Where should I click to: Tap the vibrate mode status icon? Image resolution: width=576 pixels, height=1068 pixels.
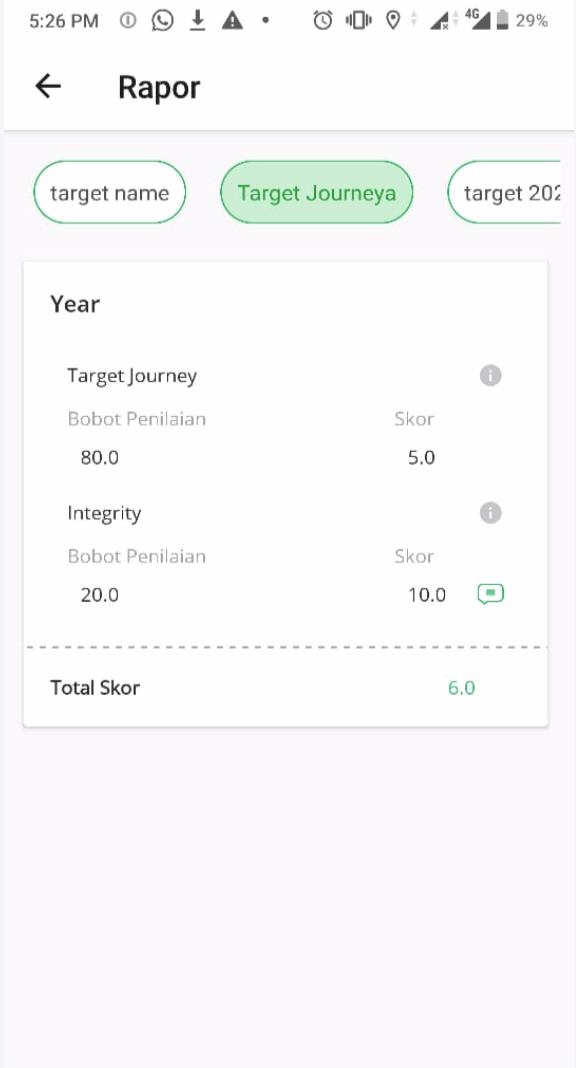coord(358,20)
